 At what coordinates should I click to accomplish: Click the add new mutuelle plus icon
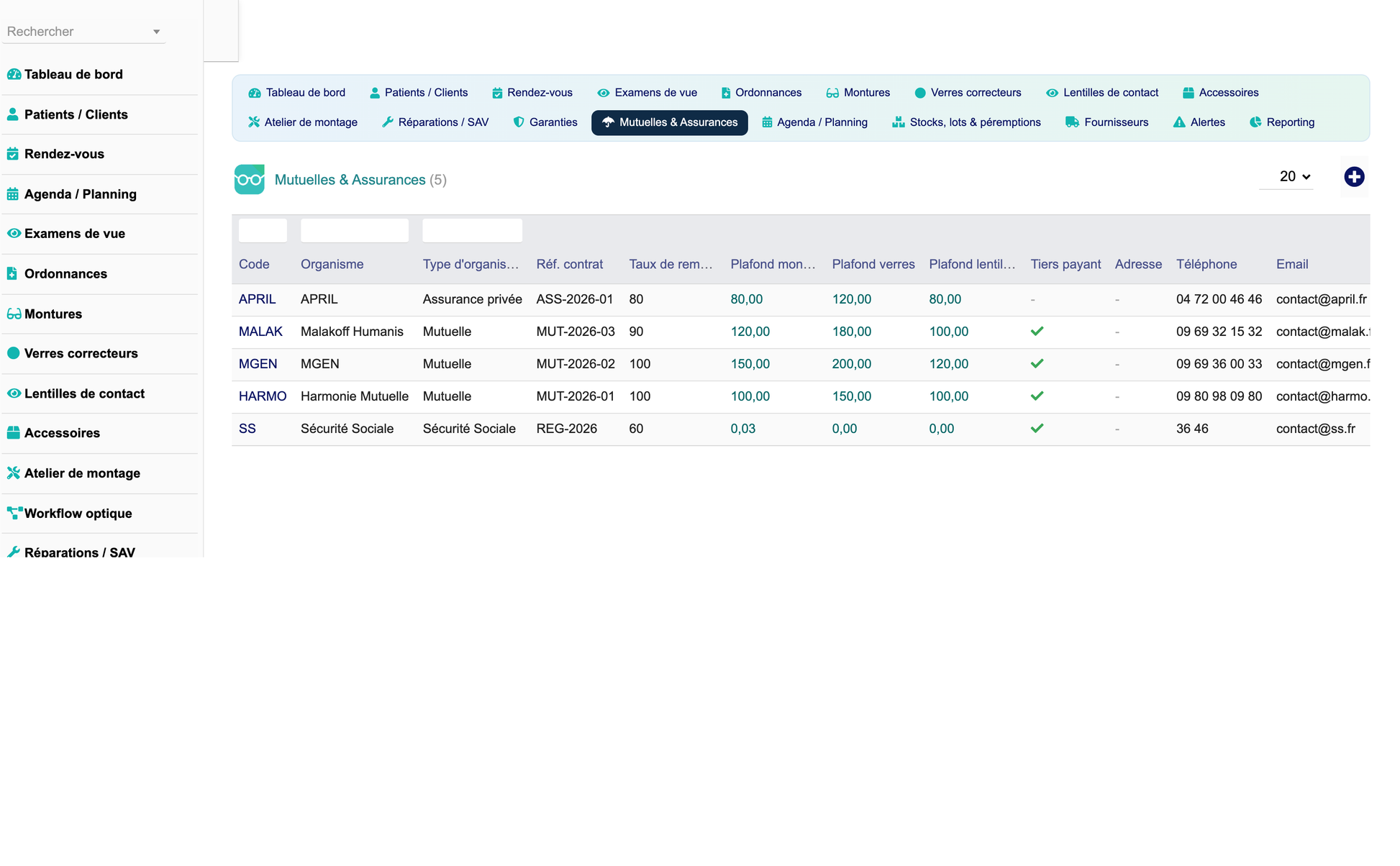coord(1354,177)
